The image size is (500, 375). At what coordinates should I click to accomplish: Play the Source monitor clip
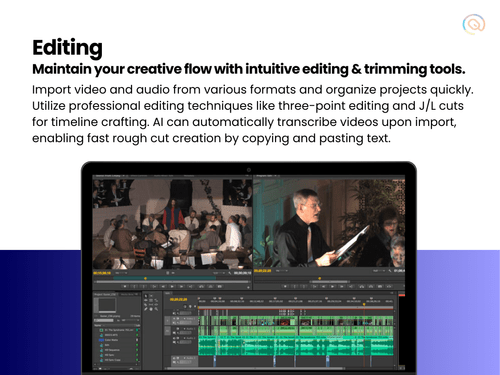[x=172, y=286]
